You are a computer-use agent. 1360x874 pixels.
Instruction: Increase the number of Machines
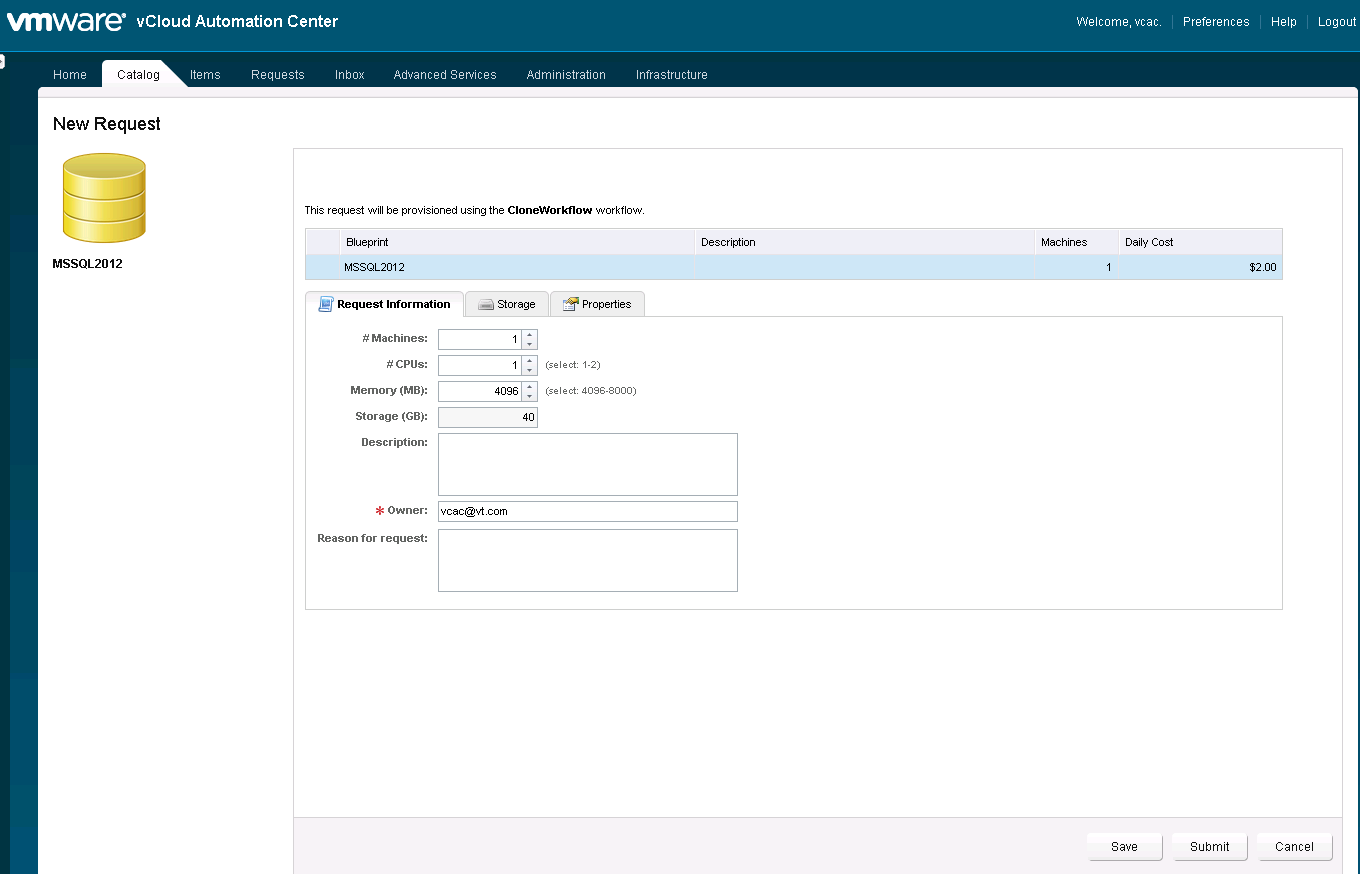[530, 335]
